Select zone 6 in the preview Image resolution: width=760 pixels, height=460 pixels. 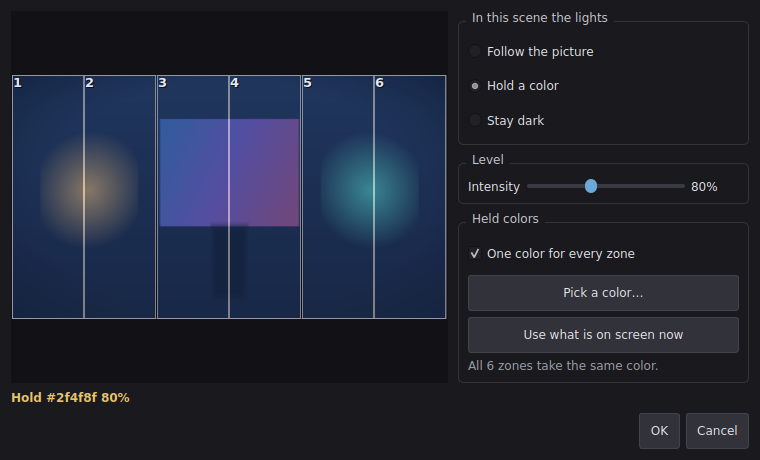pyautogui.click(x=410, y=197)
